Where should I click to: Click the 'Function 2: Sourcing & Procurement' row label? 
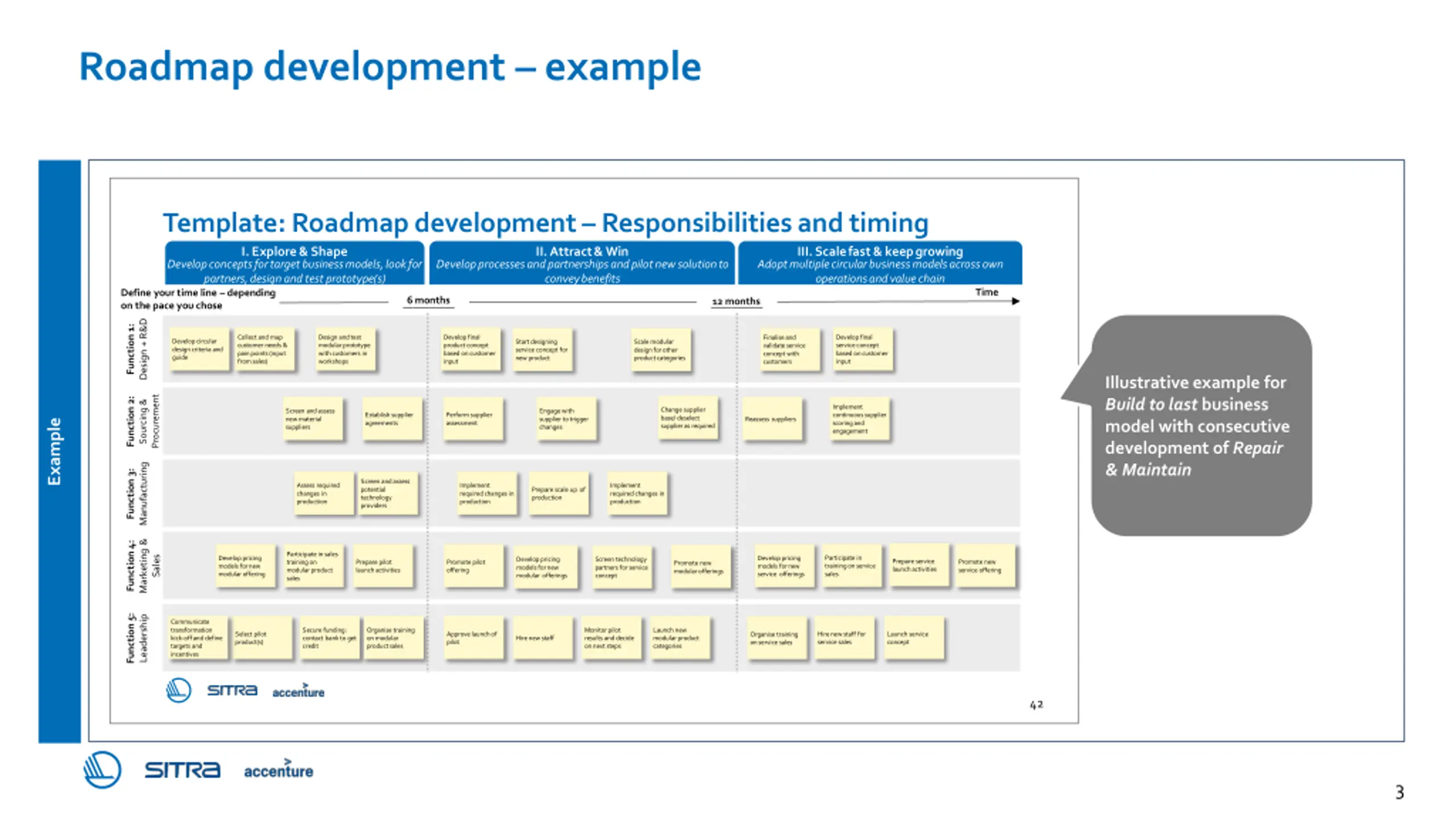click(143, 421)
